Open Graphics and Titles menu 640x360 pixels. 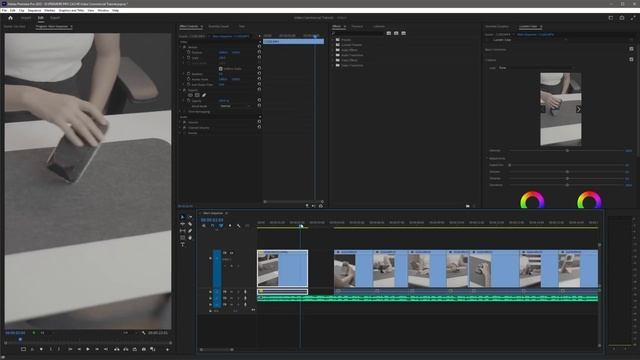[71, 10]
